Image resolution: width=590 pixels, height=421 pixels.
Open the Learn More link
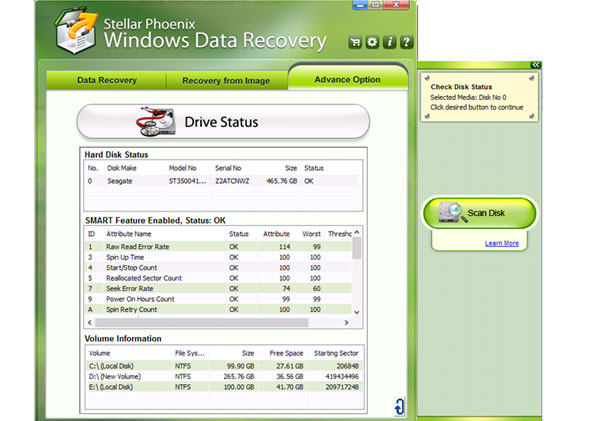click(x=502, y=243)
